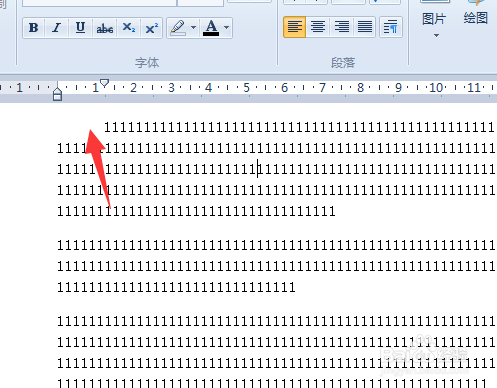The height and width of the screenshot is (388, 497).
Task: Click the left indent marker on ruler
Action: (57, 92)
